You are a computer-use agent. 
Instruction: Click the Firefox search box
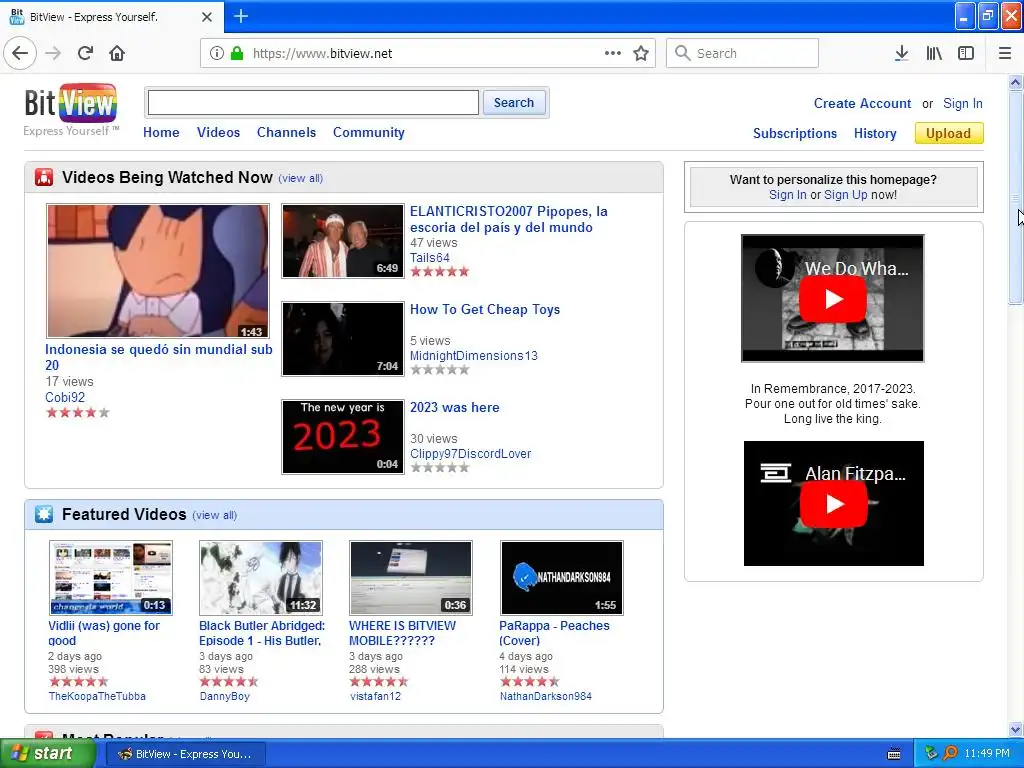pyautogui.click(x=743, y=54)
